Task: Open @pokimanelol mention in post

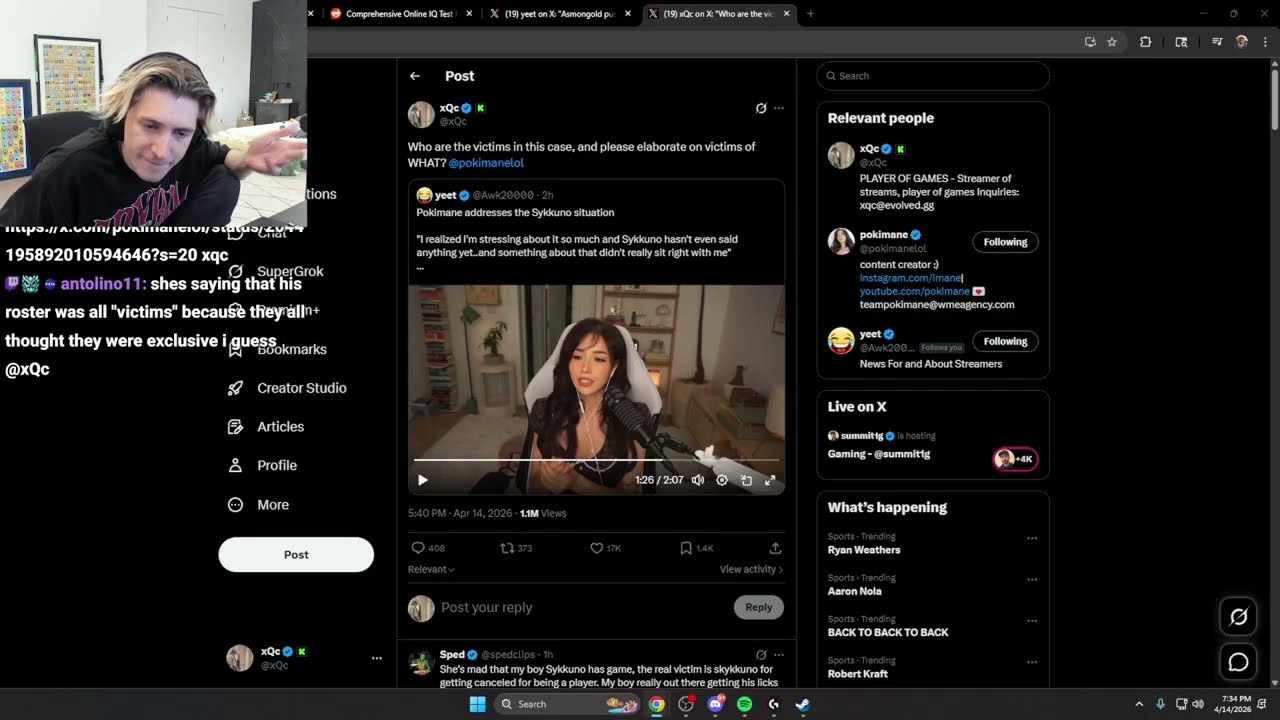Action: pyautogui.click(x=486, y=162)
